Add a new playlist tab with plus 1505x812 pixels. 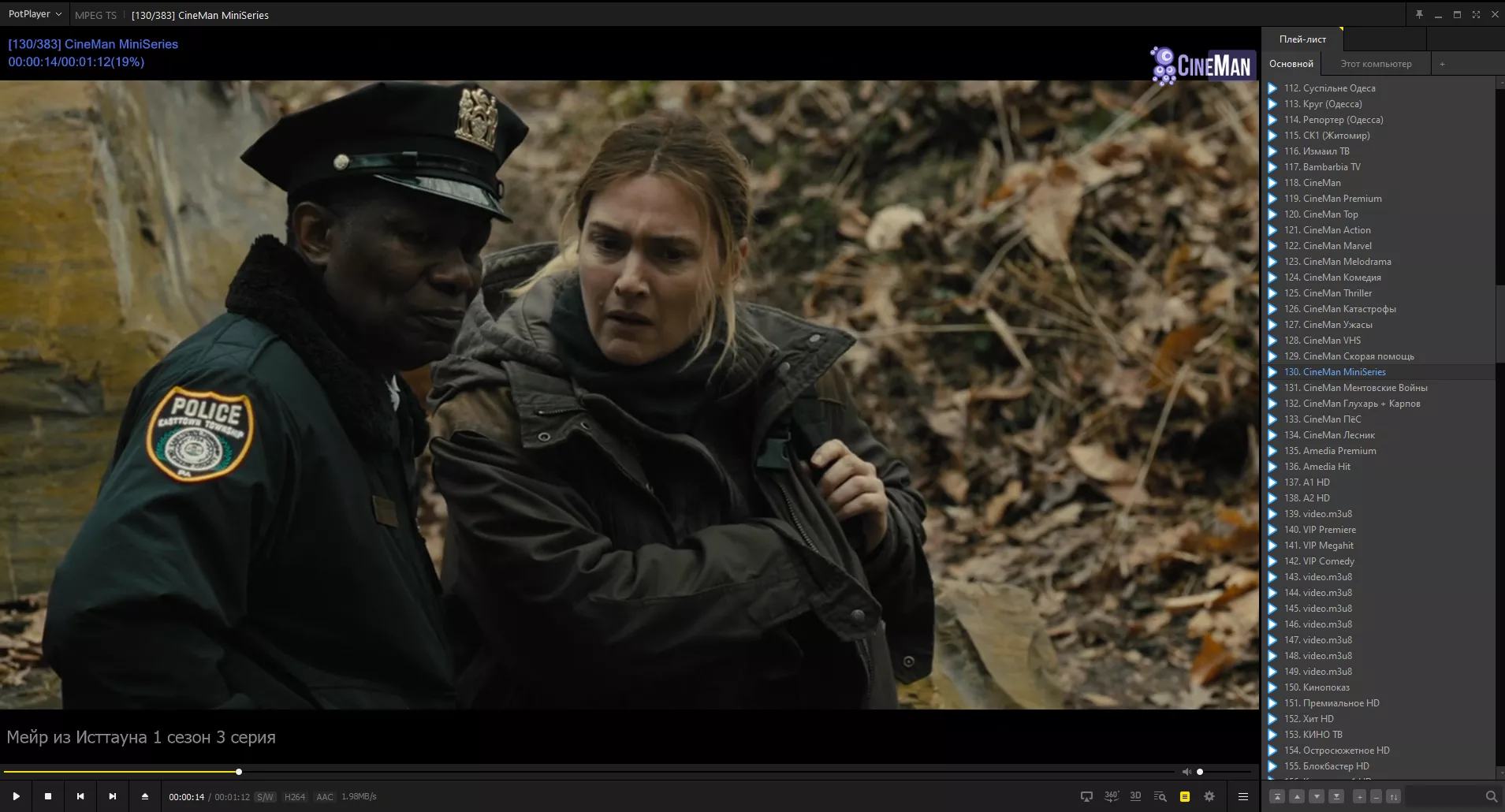pyautogui.click(x=1442, y=64)
